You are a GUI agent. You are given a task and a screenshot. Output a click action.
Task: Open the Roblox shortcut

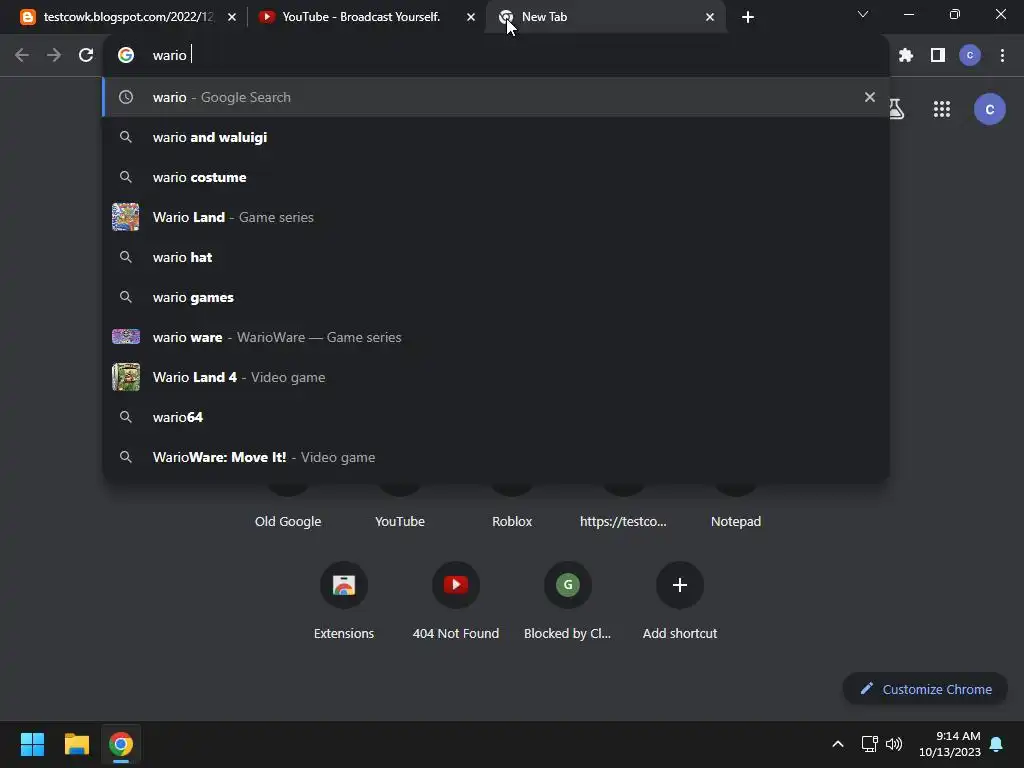[x=512, y=521]
